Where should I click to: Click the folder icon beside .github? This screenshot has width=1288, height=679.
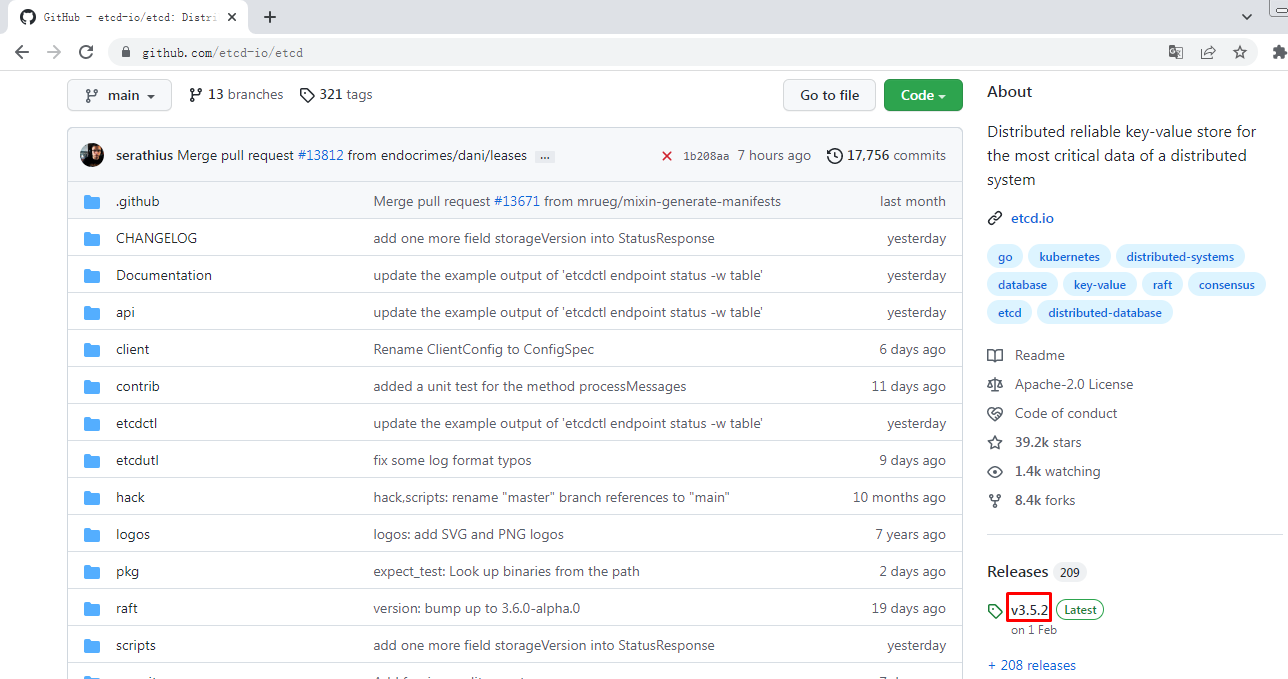tap(93, 202)
